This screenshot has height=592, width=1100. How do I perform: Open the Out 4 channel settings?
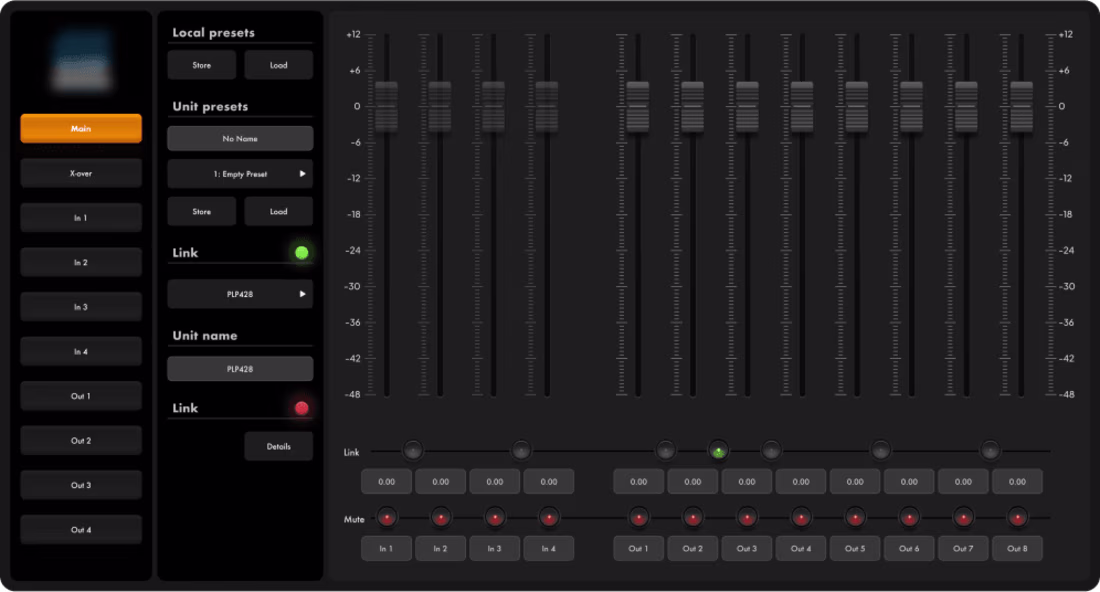click(x=80, y=529)
